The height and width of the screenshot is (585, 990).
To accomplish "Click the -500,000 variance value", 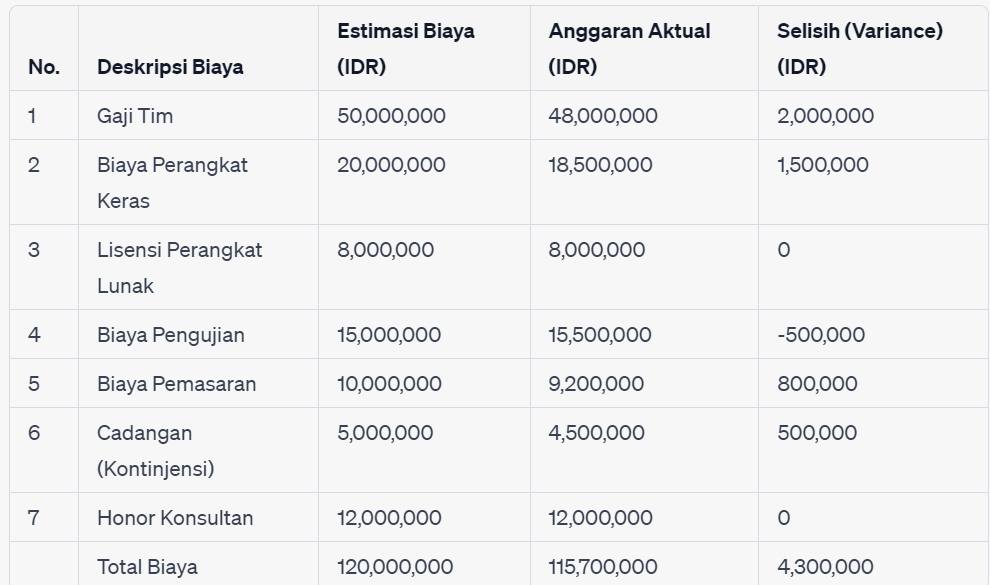I will 821,335.
